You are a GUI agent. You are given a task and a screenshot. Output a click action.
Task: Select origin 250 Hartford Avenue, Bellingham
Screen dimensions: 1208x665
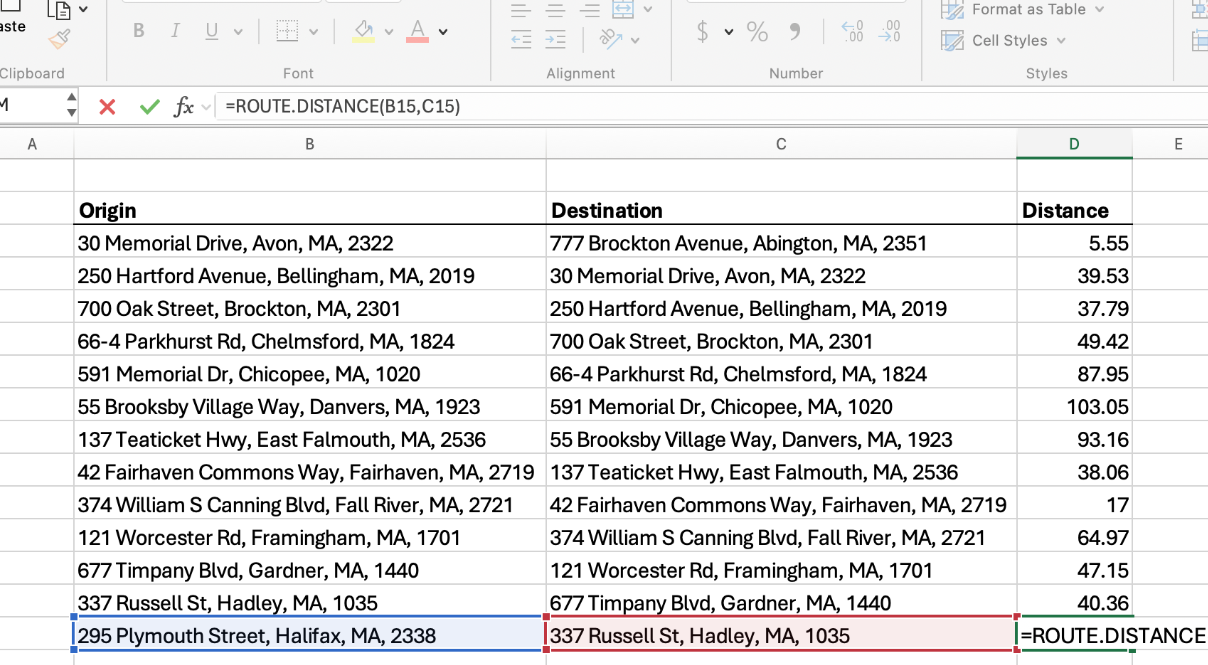[x=310, y=276]
